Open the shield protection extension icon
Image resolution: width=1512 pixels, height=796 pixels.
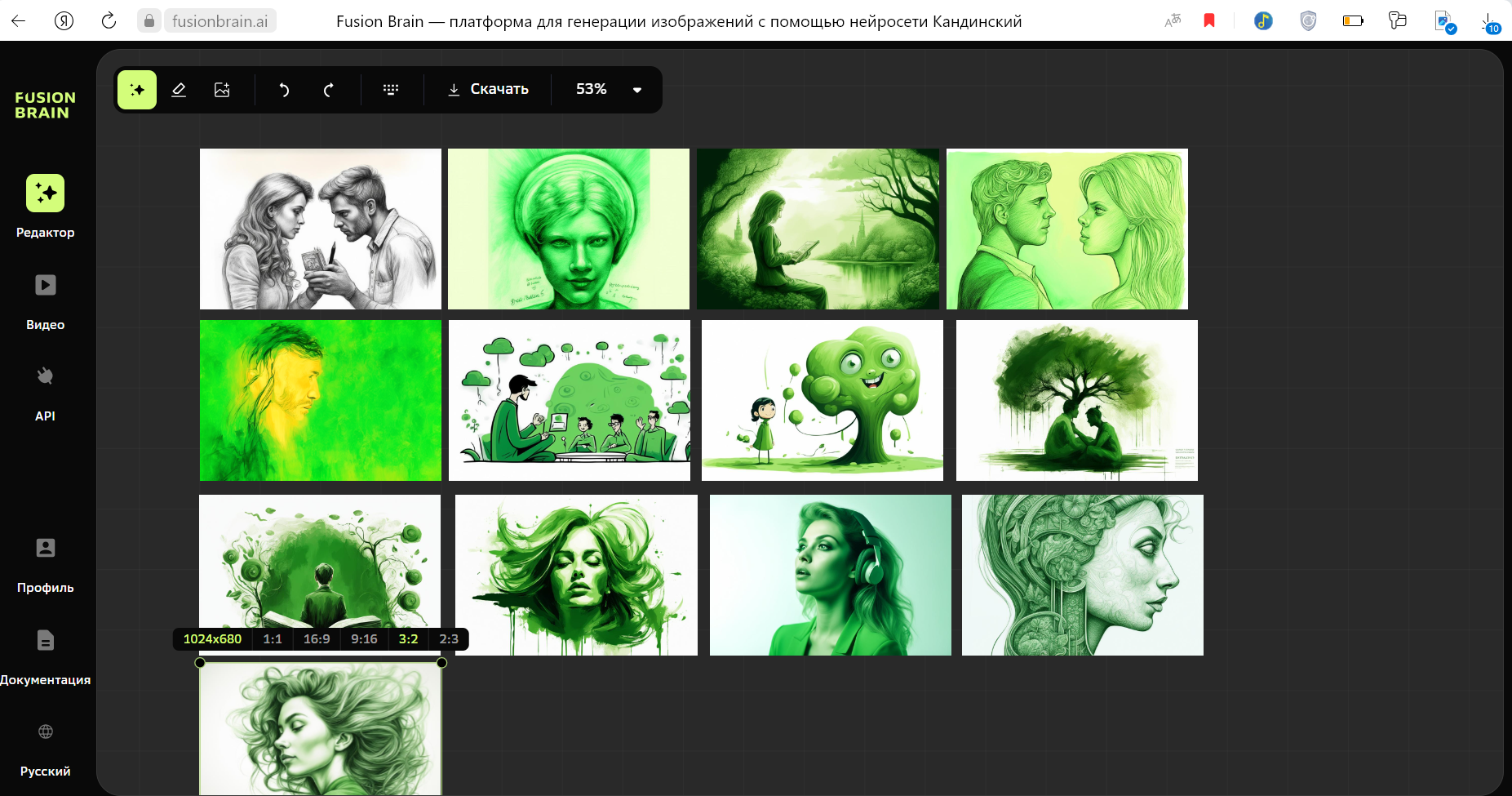tap(1308, 20)
